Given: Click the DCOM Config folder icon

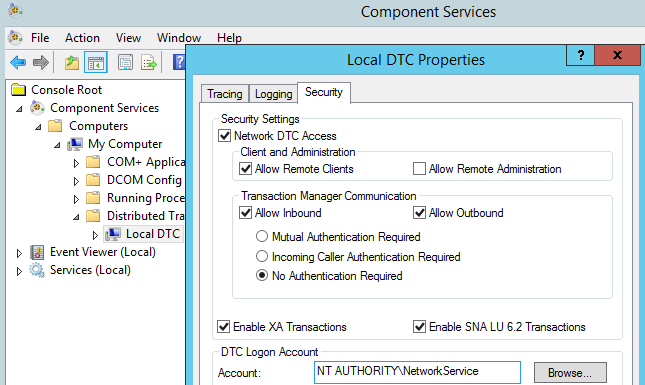Looking at the screenshot, I should 93,180.
